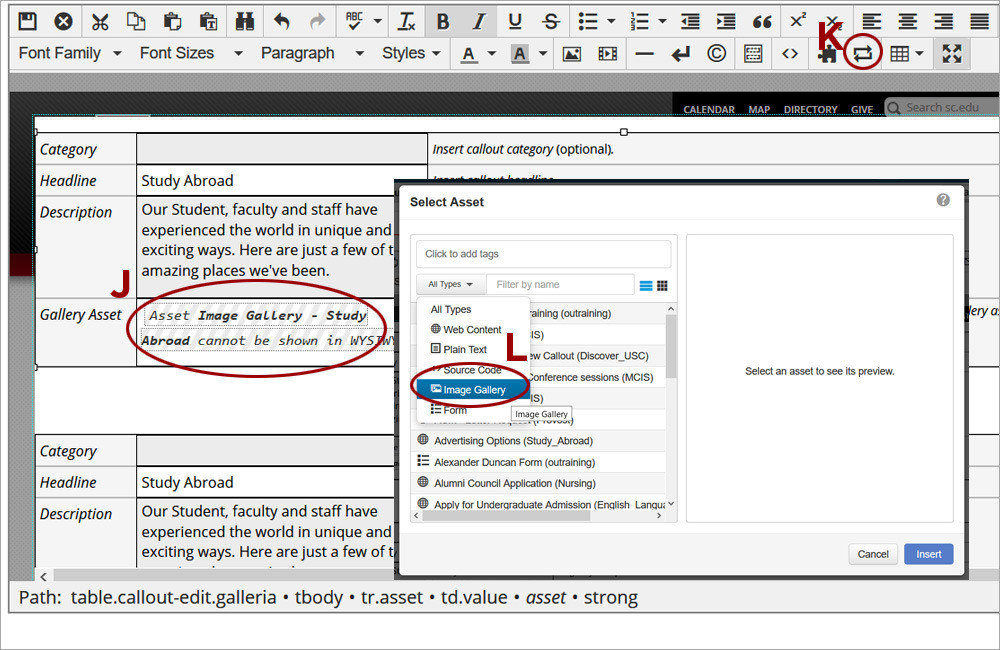The image size is (1000, 650).
Task: Toggle Bold formatting
Action: click(443, 22)
